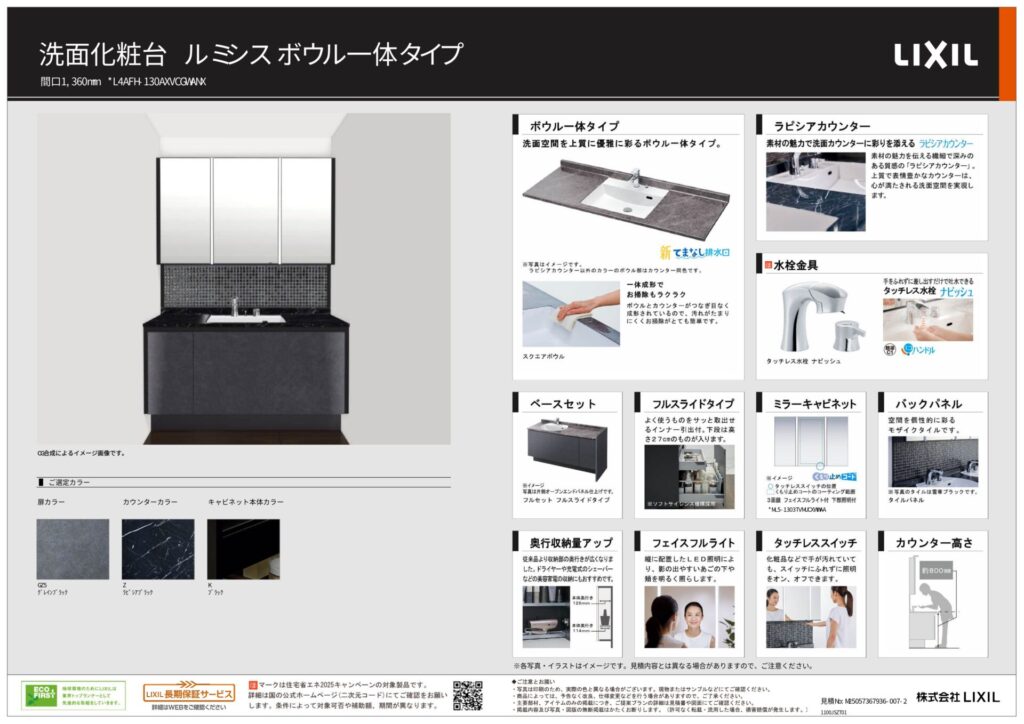
Task: Click the LIXIL長期保証サービス logo
Action: (x=189, y=691)
